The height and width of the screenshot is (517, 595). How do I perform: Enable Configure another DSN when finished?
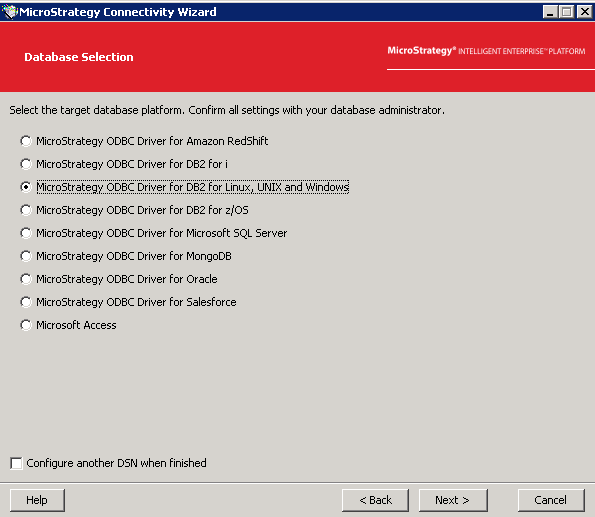[109, 463]
